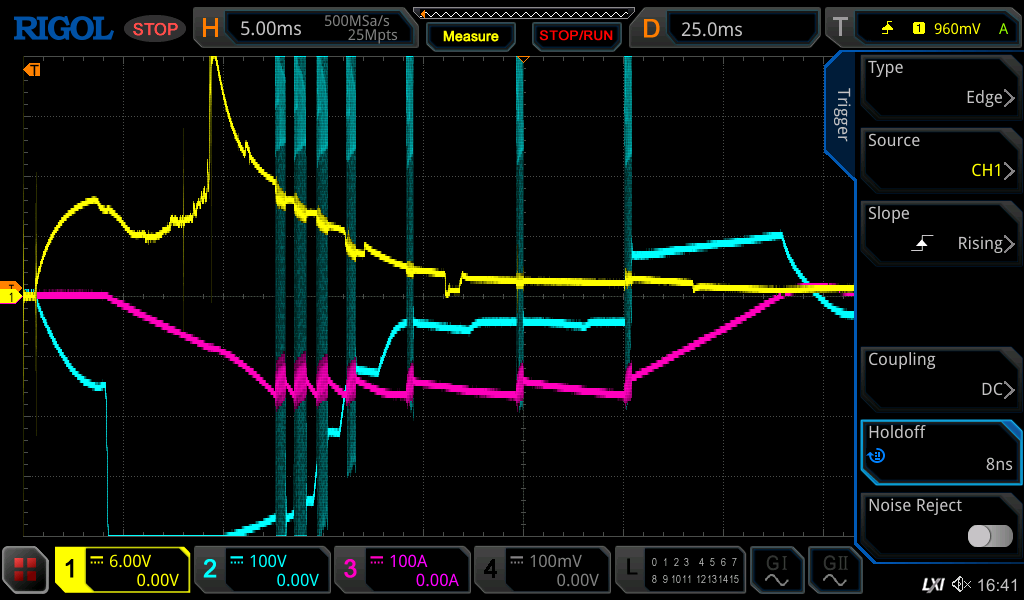The image size is (1024, 600).
Task: Toggle channel 1 yellow 6.00V label
Action: [x=122, y=570]
